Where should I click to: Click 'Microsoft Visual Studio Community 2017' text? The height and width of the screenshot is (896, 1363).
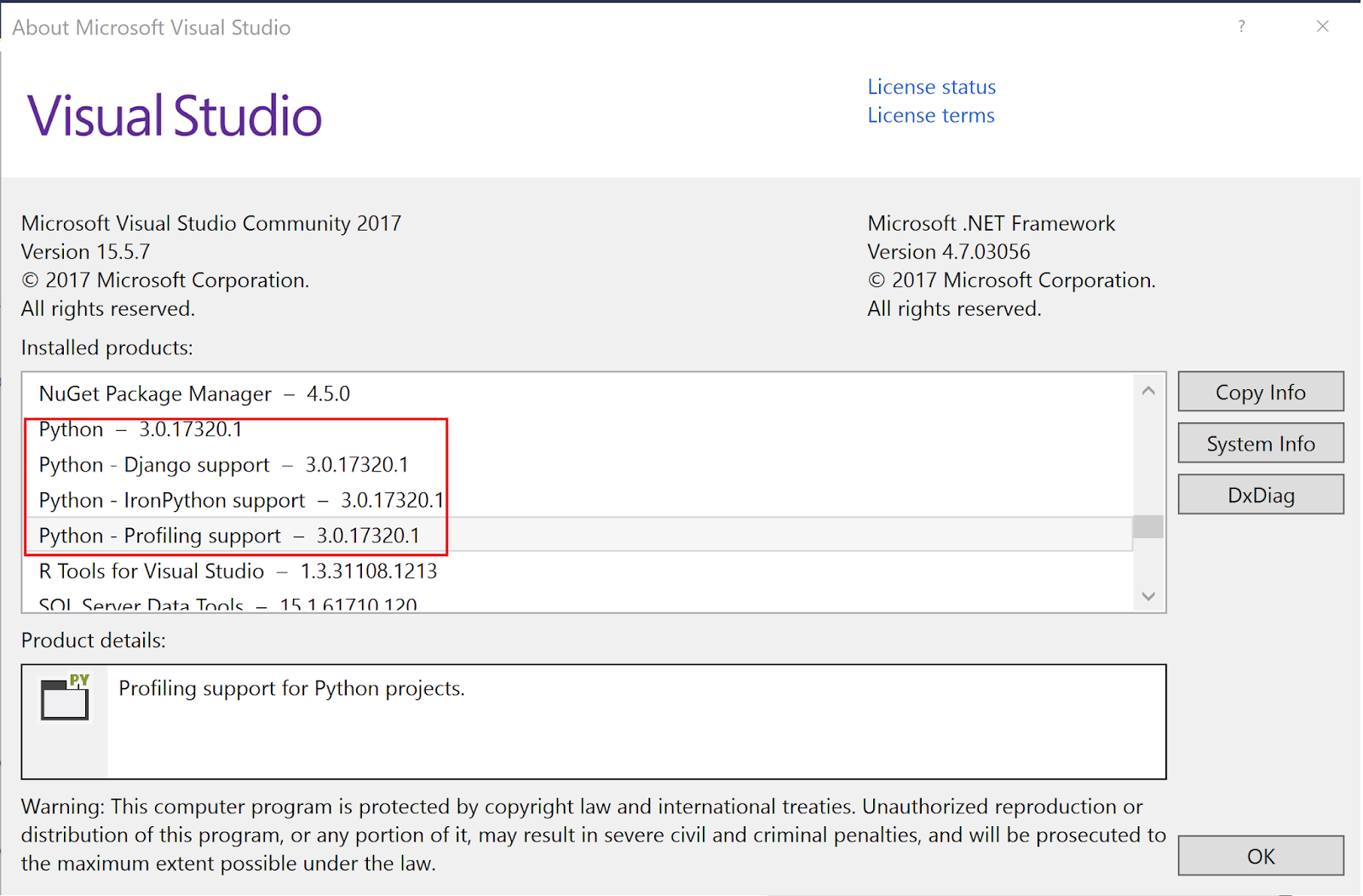pyautogui.click(x=211, y=223)
